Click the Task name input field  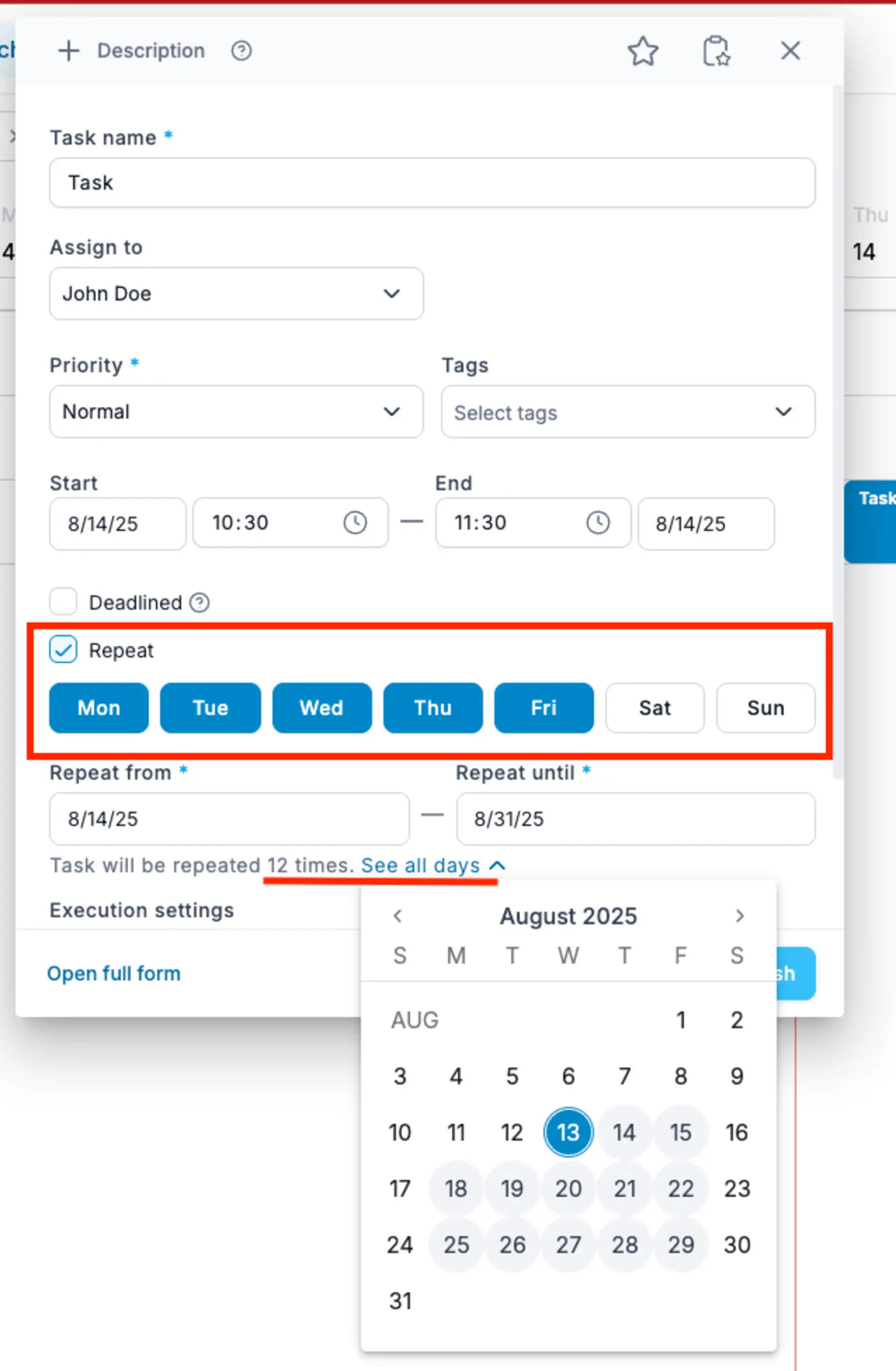click(x=432, y=183)
